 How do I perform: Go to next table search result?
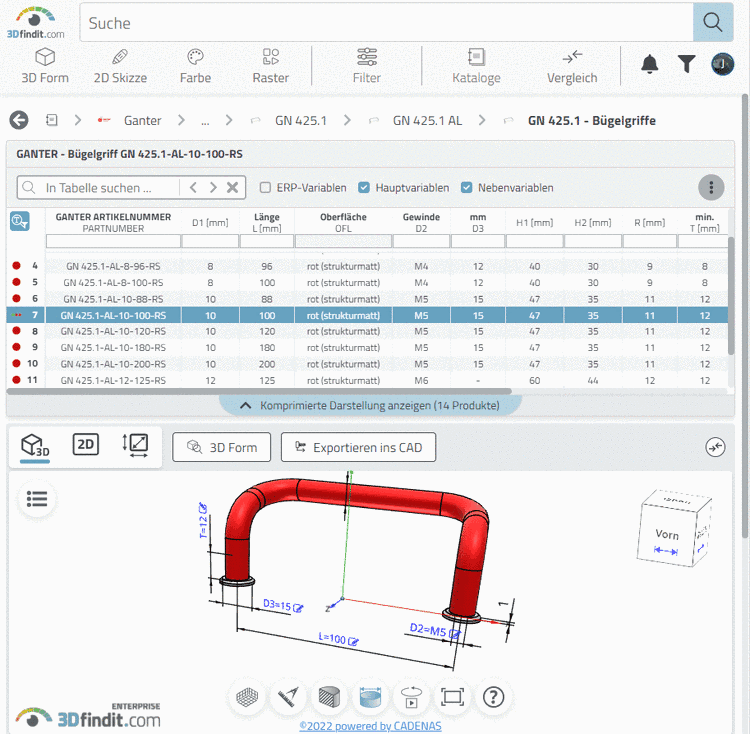pos(213,187)
